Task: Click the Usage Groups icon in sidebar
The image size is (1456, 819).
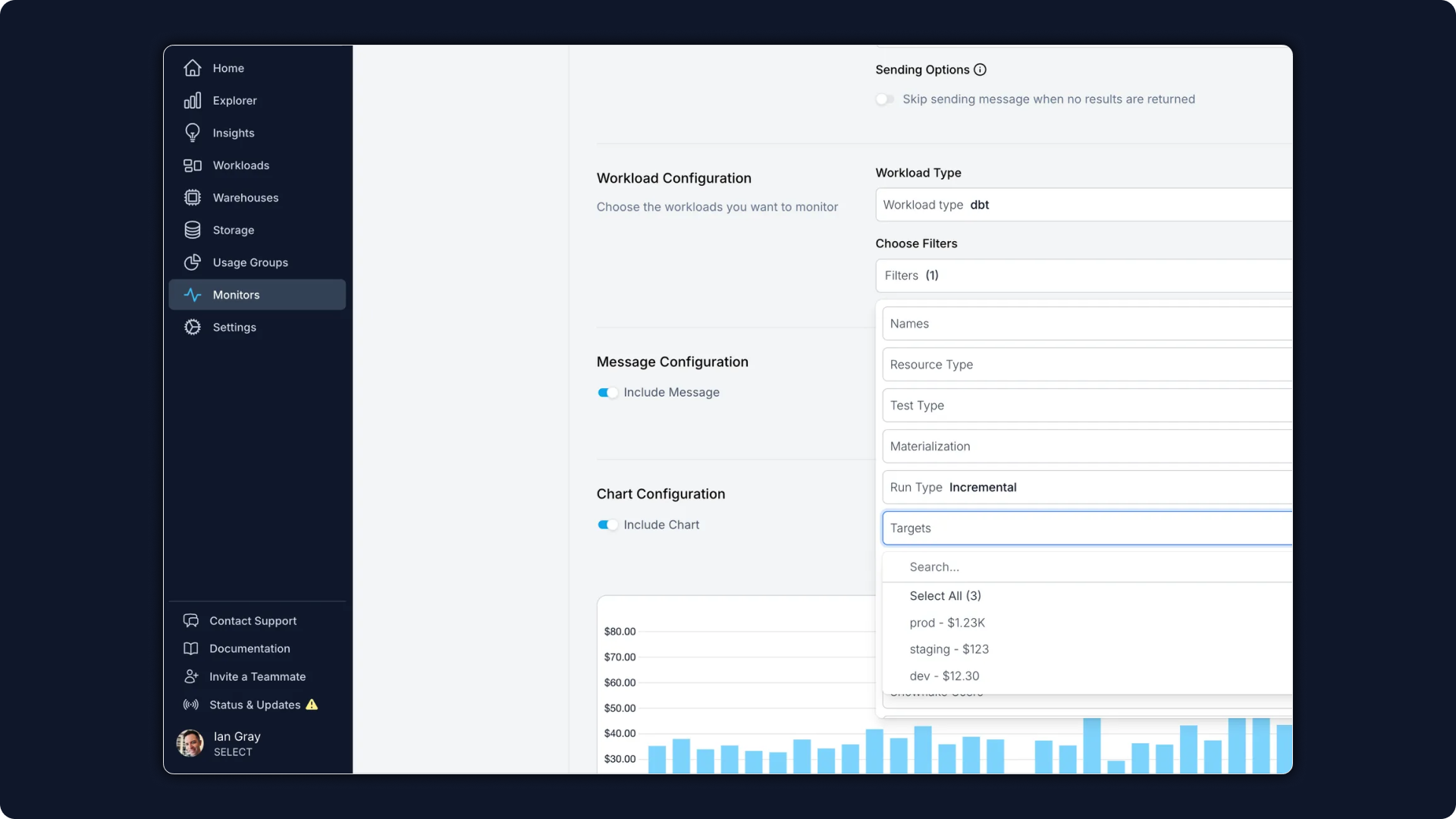Action: tap(192, 262)
